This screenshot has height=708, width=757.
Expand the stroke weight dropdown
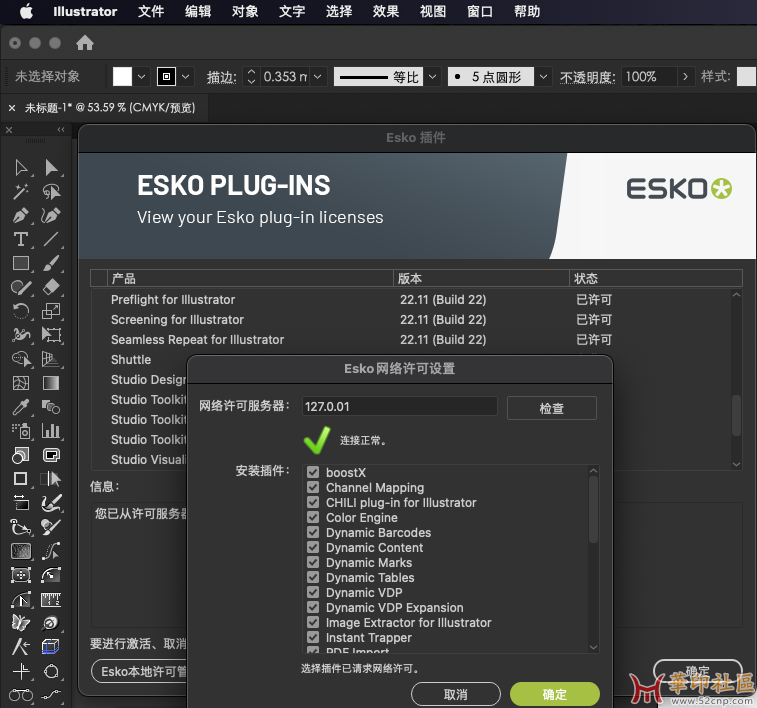(318, 76)
